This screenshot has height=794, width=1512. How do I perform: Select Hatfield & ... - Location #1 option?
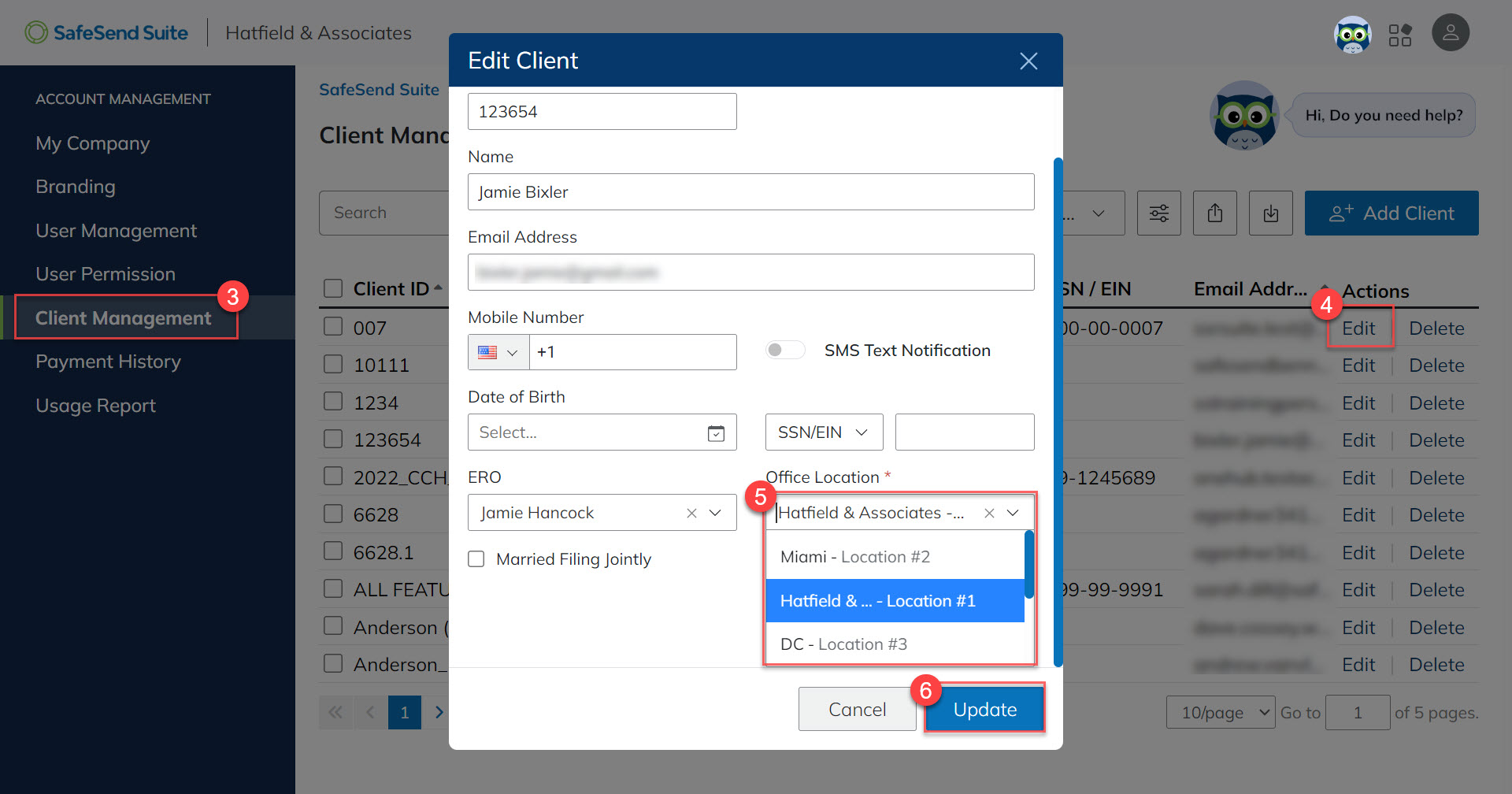click(895, 601)
